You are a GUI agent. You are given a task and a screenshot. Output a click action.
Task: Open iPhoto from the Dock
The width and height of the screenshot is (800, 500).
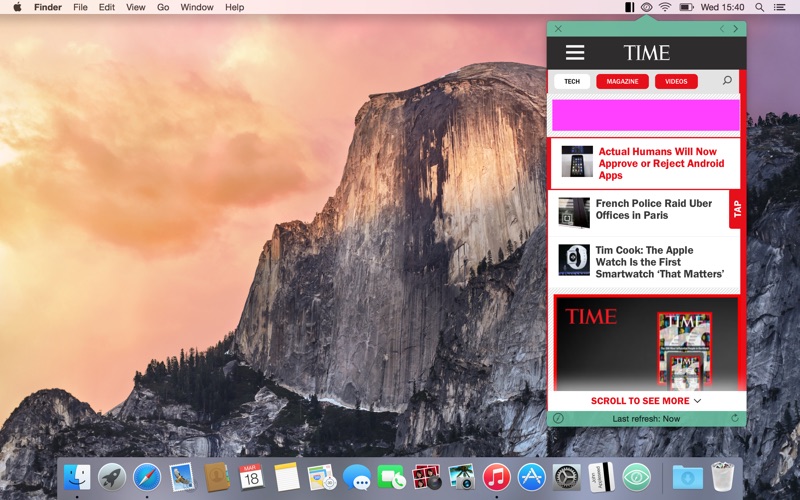pyautogui.click(x=462, y=478)
